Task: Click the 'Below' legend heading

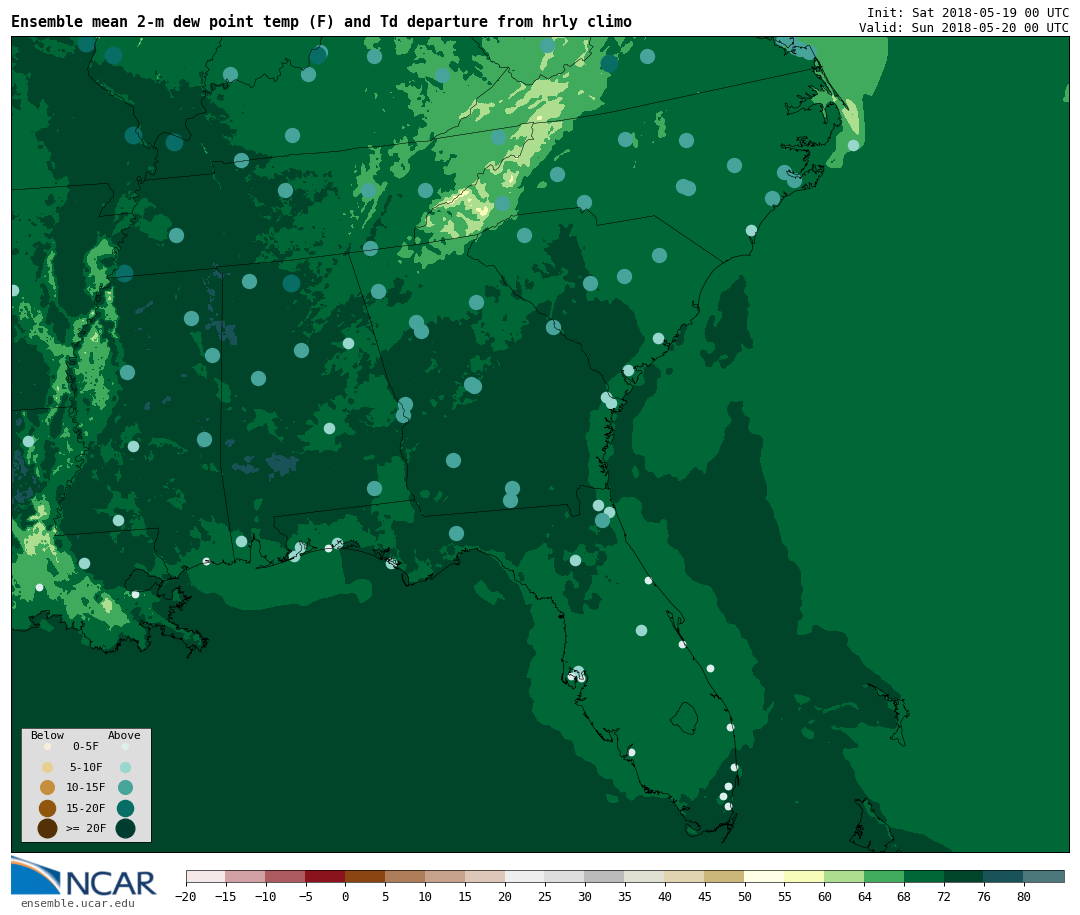Action: (x=48, y=735)
